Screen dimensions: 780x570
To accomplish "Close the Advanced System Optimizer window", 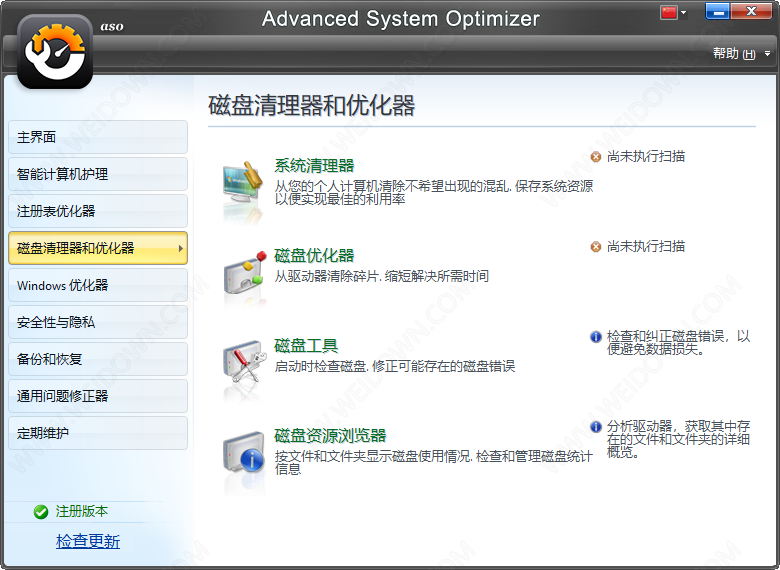I will [751, 11].
